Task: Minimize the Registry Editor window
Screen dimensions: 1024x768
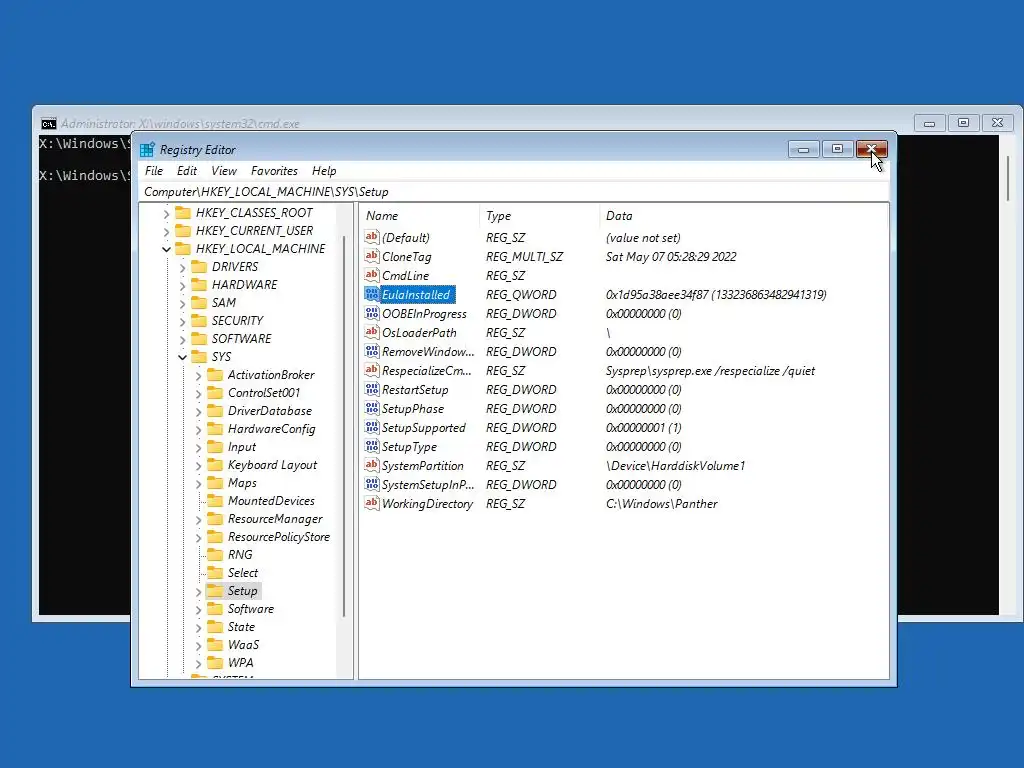Action: (x=803, y=150)
